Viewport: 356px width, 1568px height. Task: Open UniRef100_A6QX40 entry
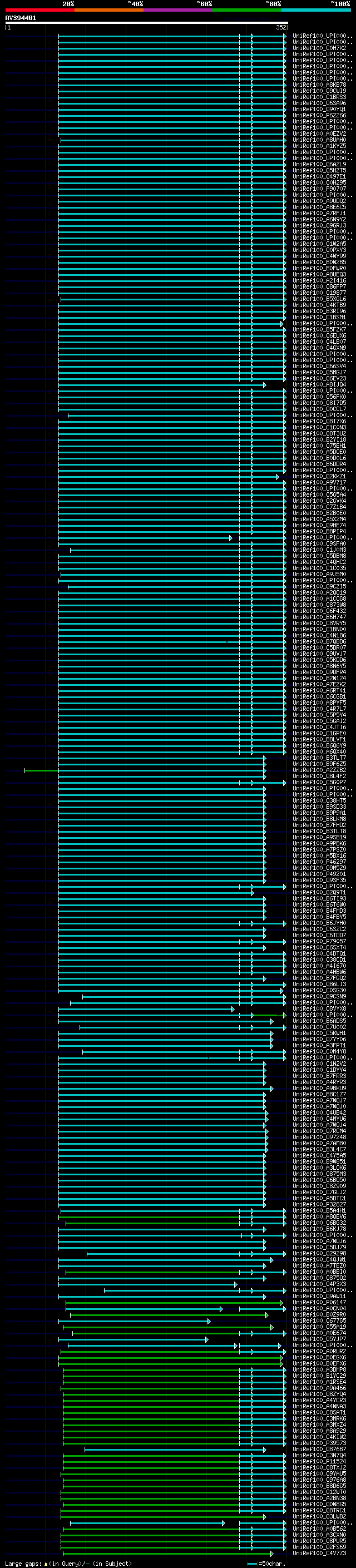tap(319, 752)
